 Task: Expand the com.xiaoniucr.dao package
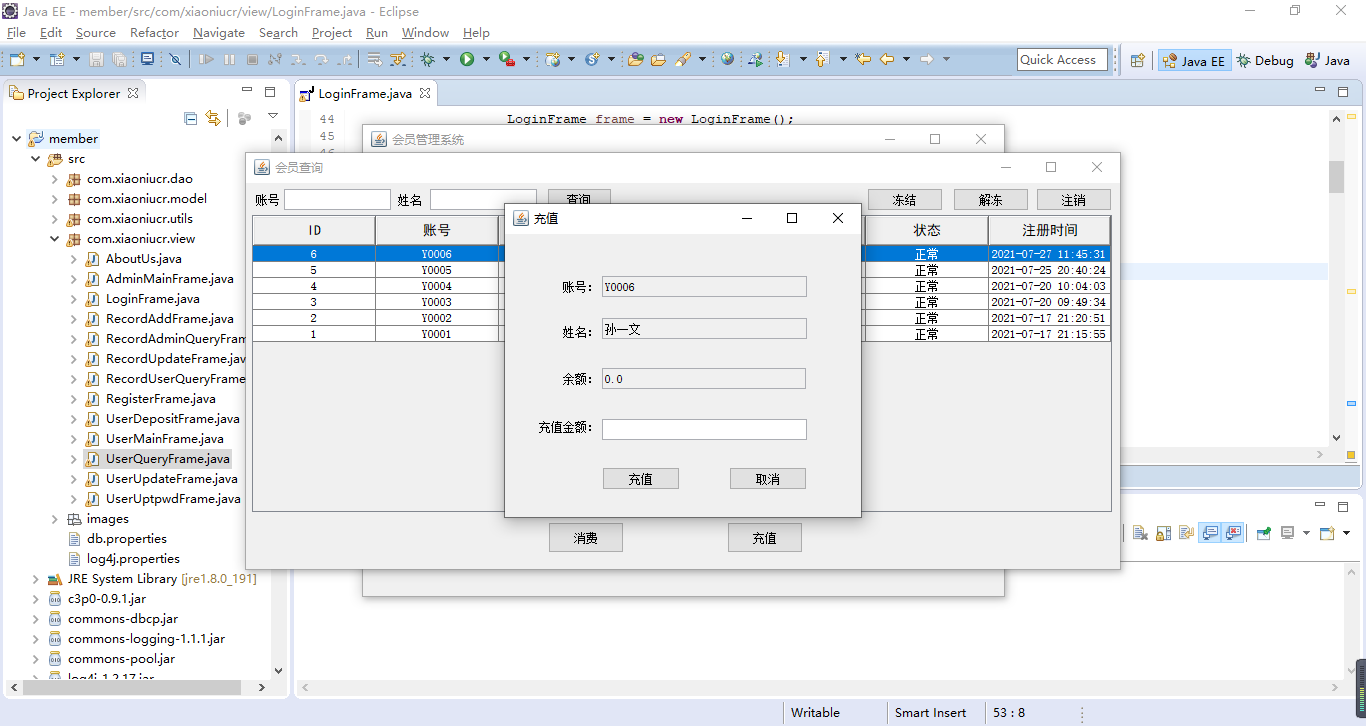tap(55, 179)
